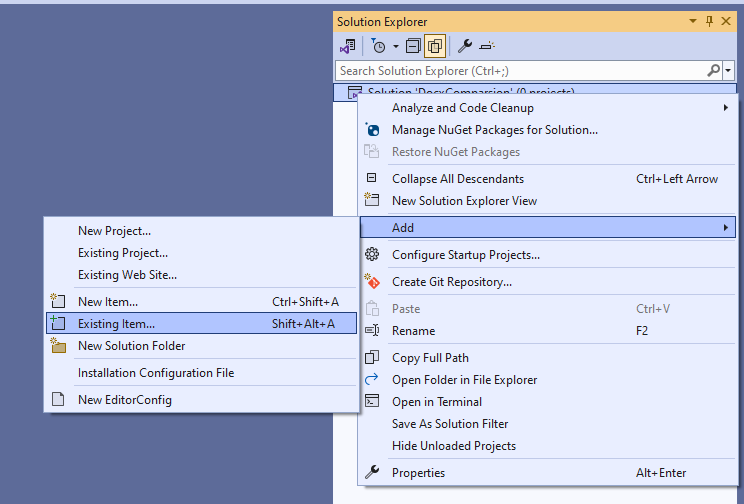Click the New Item icon
Image resolution: width=744 pixels, height=504 pixels.
point(58,300)
